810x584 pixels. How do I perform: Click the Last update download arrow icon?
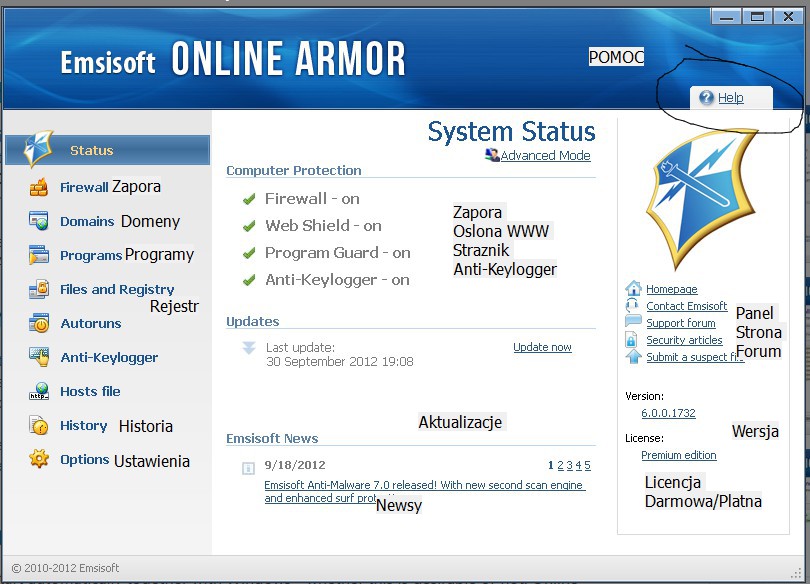pos(249,348)
